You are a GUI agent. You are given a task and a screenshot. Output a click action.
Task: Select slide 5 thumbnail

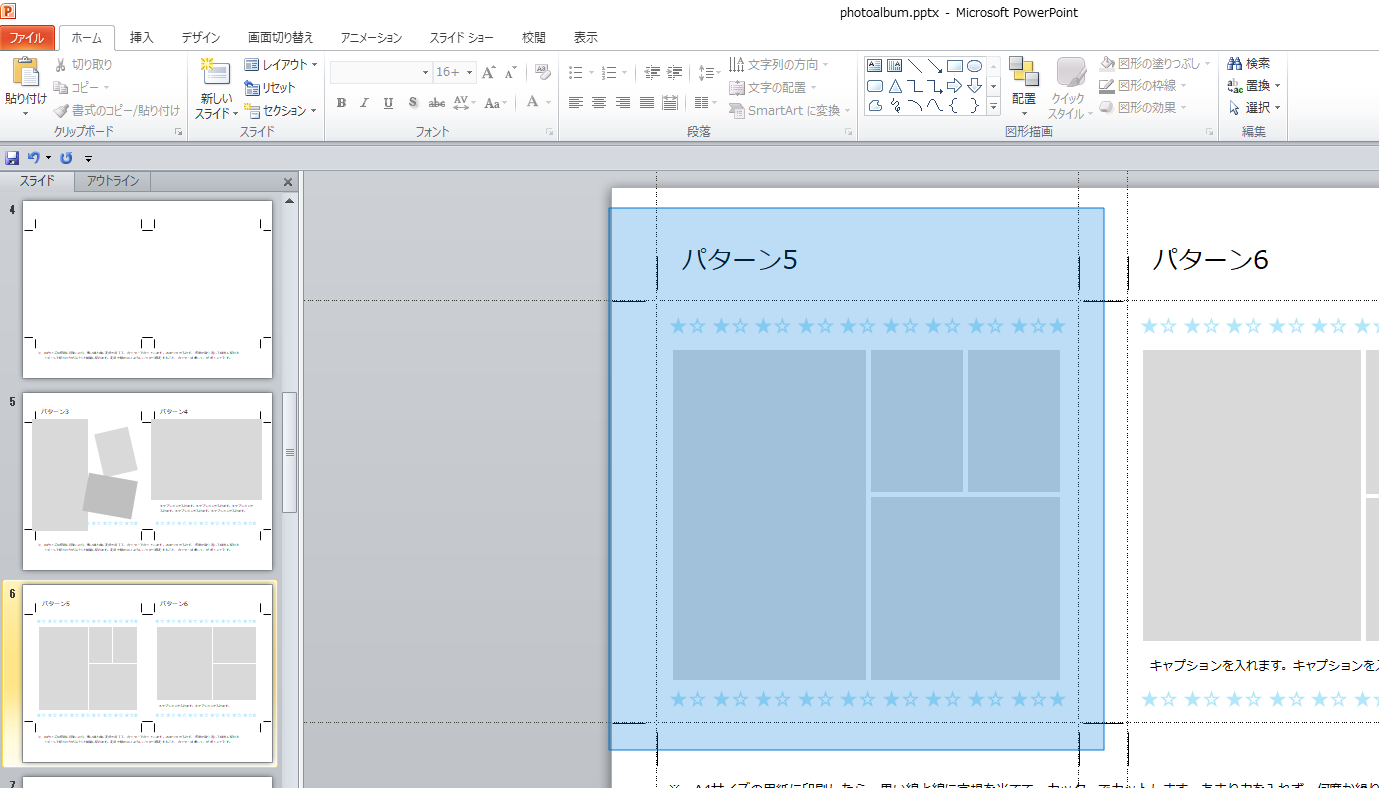148,481
